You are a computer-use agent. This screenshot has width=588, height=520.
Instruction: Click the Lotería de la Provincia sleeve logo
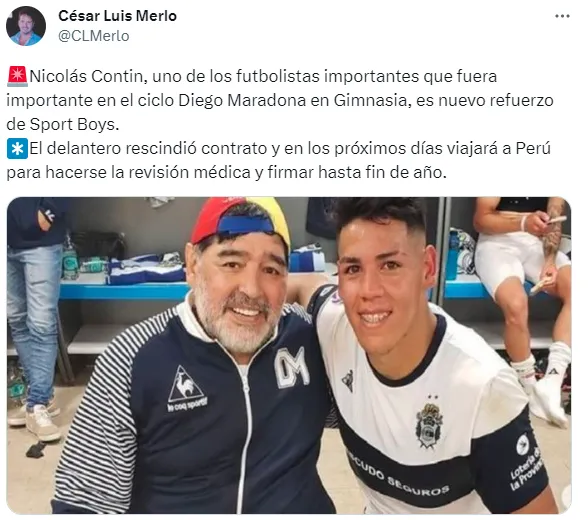[526, 461]
